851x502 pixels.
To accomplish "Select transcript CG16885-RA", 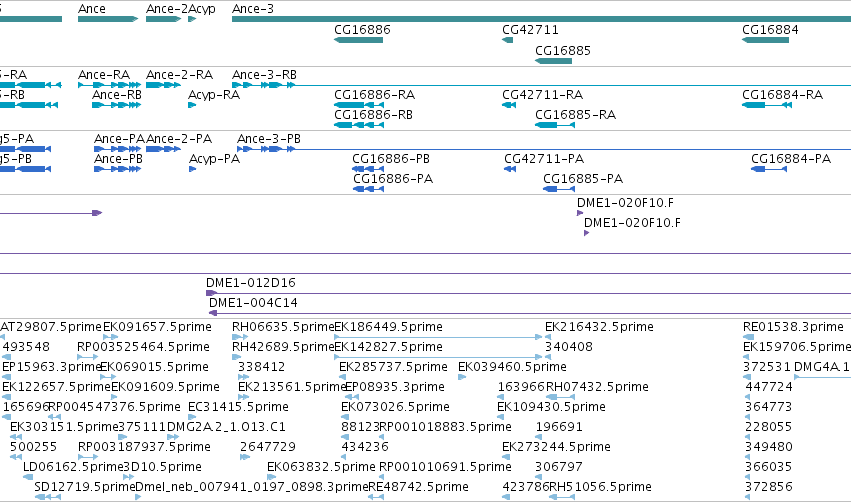I will point(555,125).
